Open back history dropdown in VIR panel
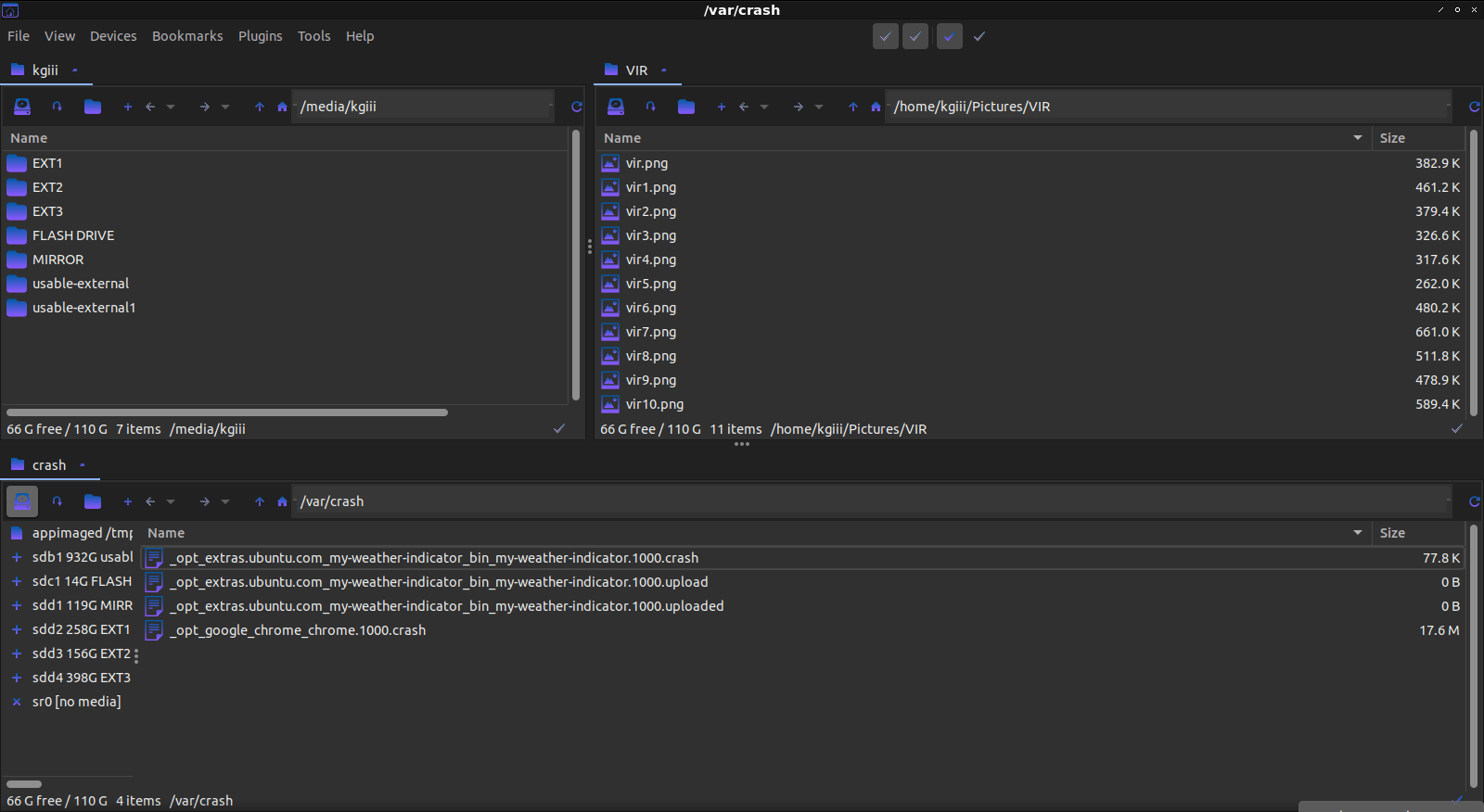 point(764,107)
